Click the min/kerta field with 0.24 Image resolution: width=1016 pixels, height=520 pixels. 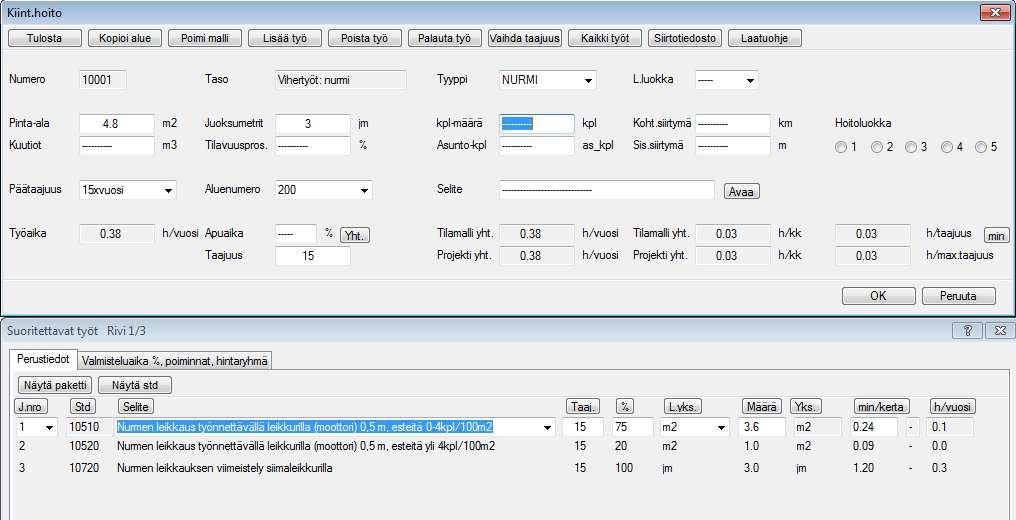click(x=874, y=427)
